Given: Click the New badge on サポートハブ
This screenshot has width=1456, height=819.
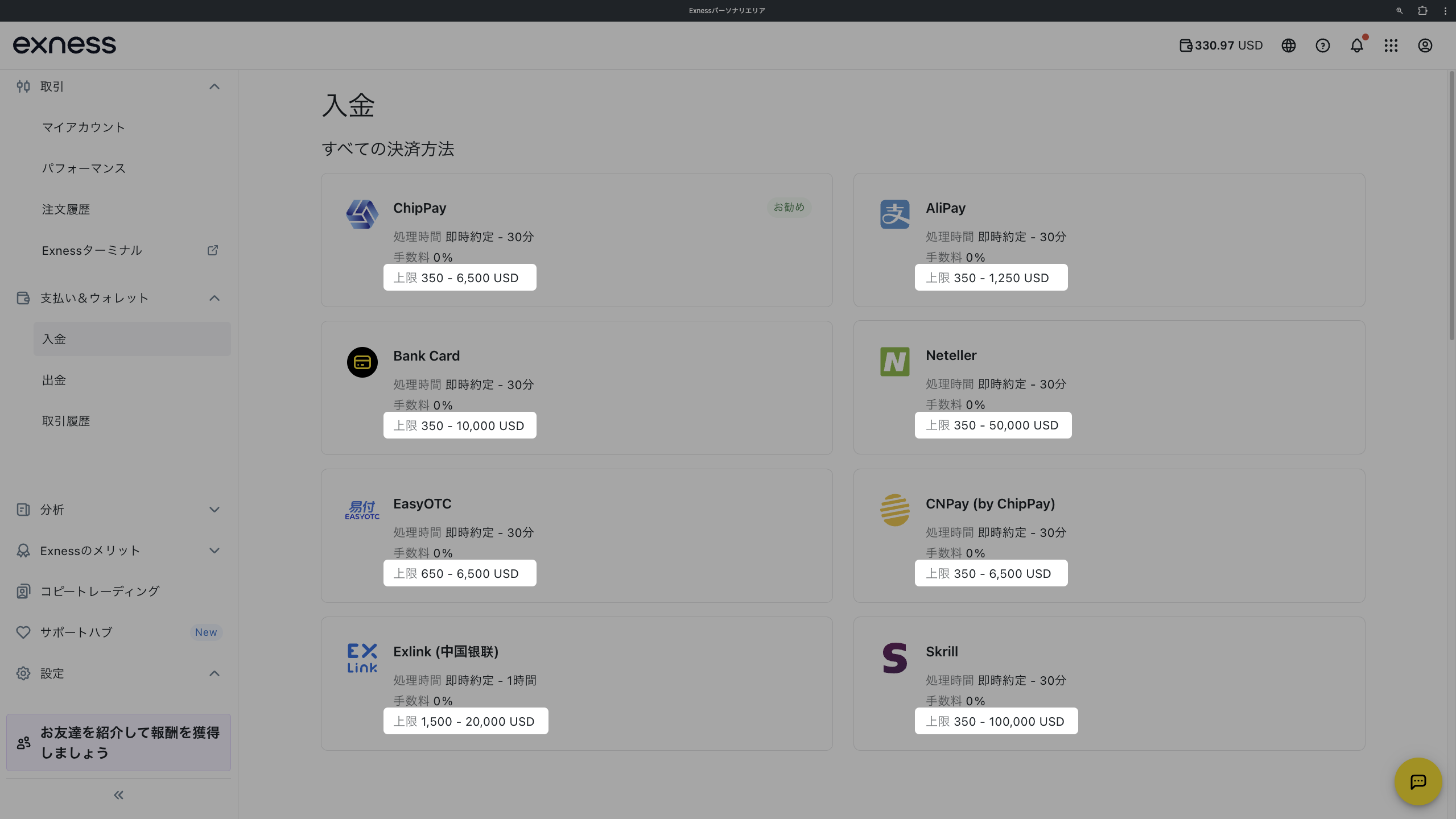Looking at the screenshot, I should [x=206, y=632].
